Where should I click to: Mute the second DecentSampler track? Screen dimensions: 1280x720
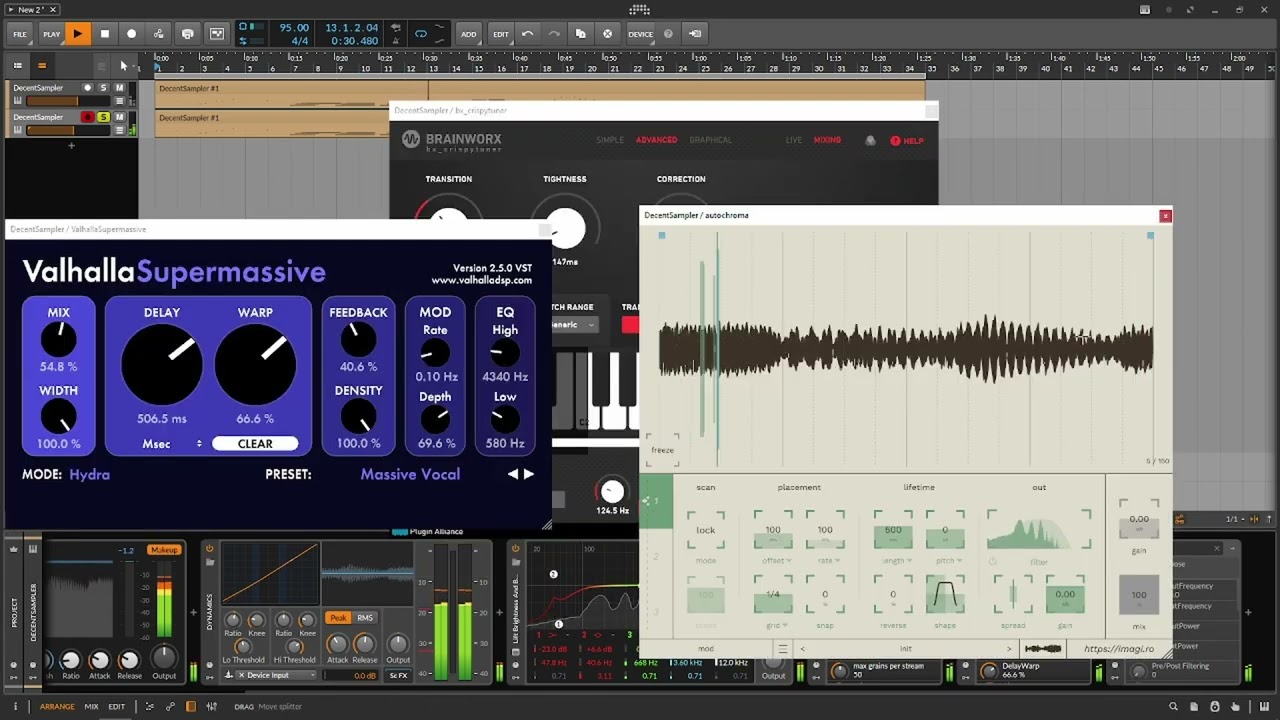119,117
